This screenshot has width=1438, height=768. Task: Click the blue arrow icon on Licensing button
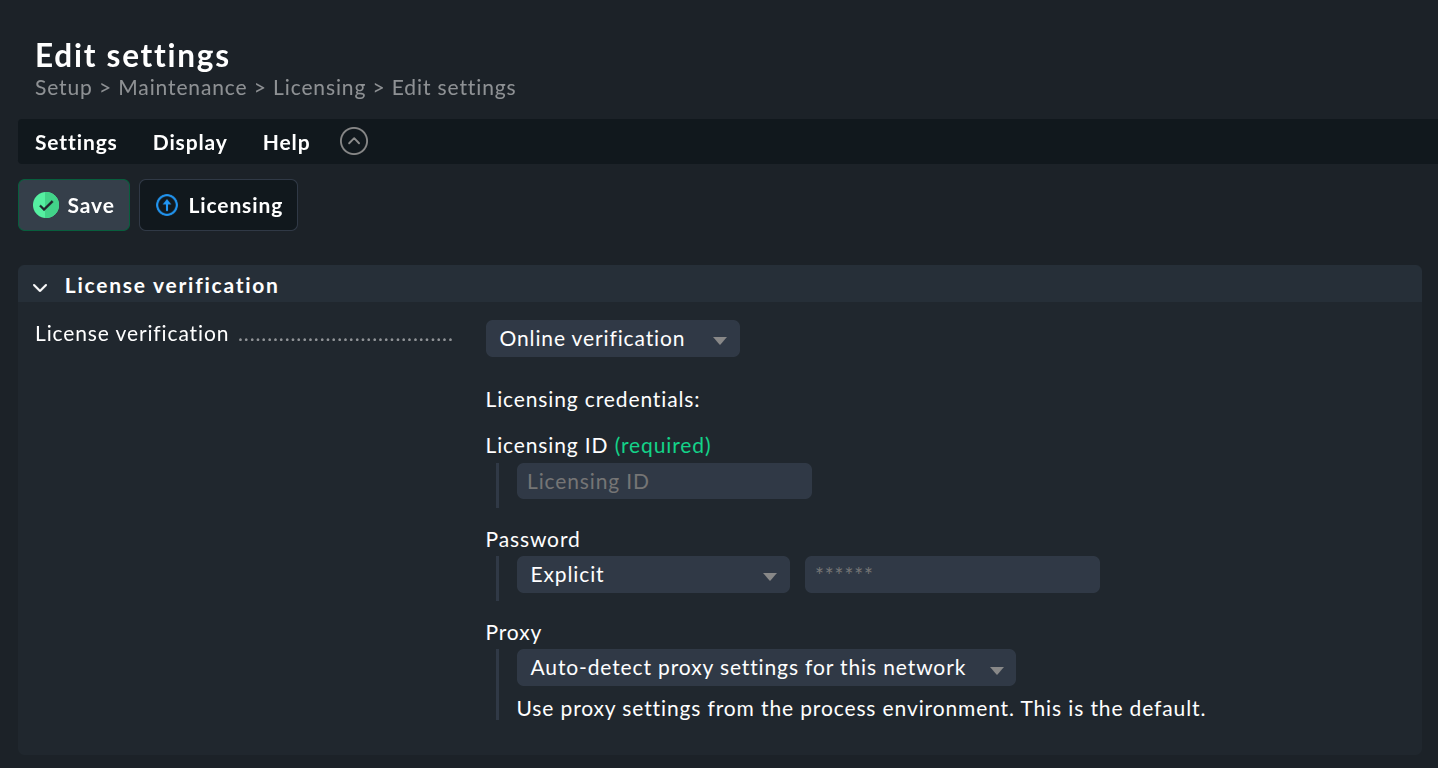(167, 205)
